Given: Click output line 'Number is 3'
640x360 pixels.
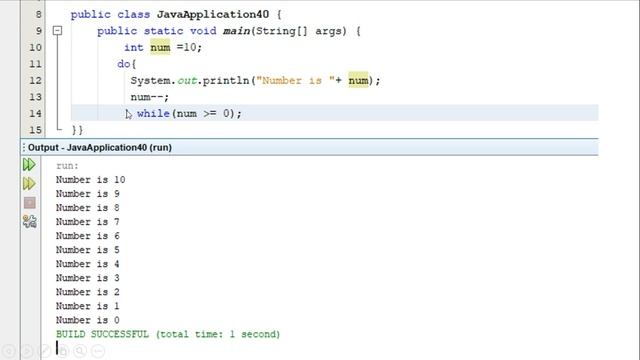Looking at the screenshot, I should click(88, 278).
